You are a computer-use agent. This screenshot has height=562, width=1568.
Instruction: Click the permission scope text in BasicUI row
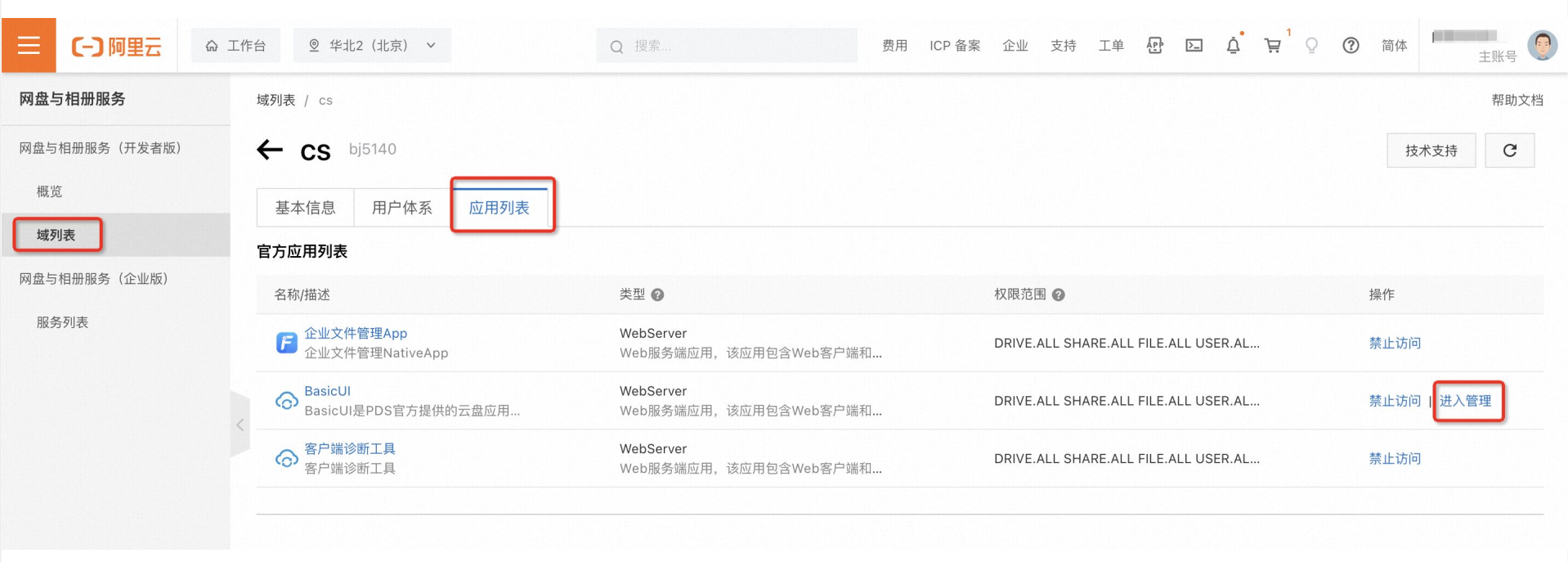1127,401
